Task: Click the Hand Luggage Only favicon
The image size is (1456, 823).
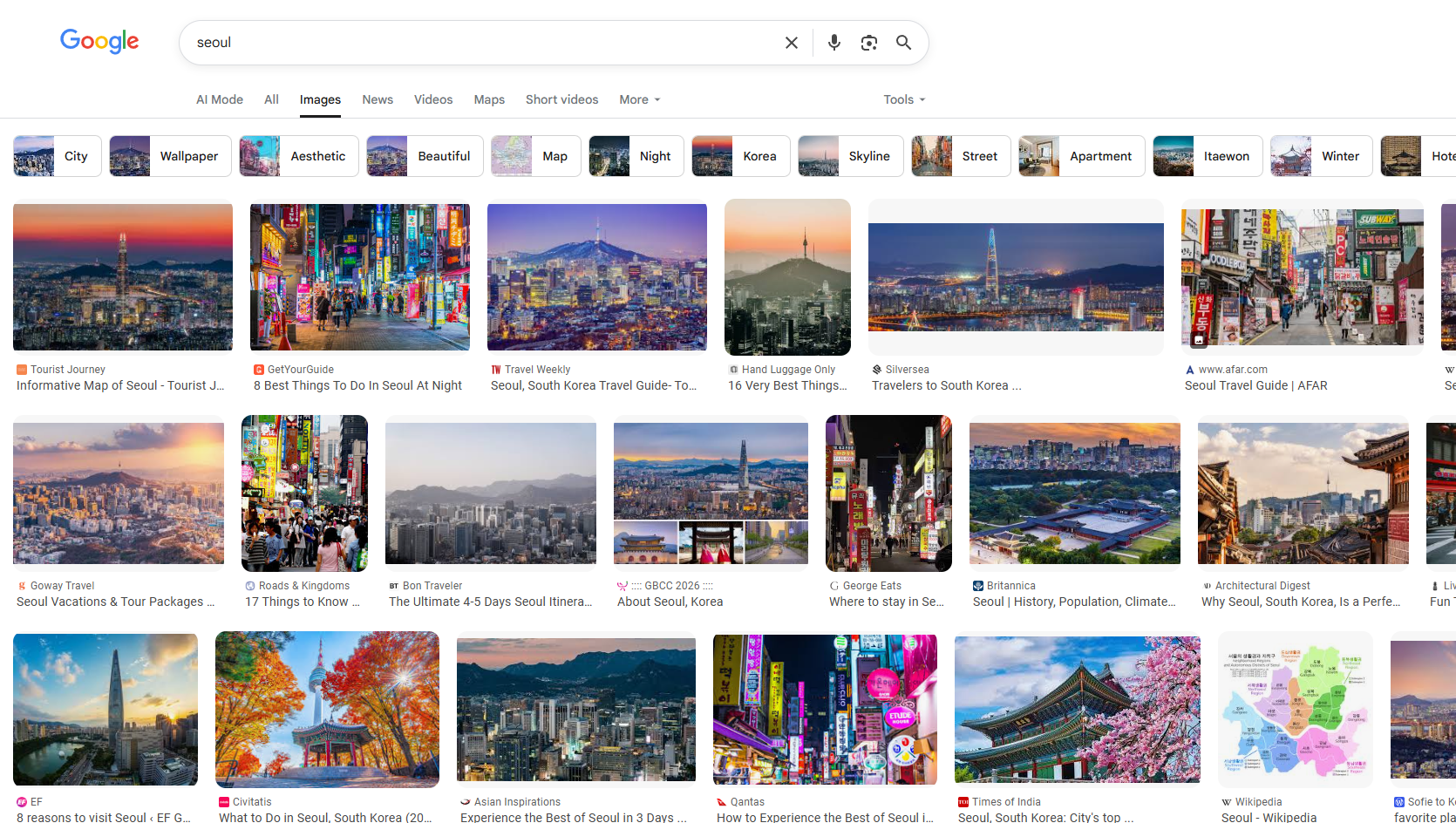Action: point(733,370)
